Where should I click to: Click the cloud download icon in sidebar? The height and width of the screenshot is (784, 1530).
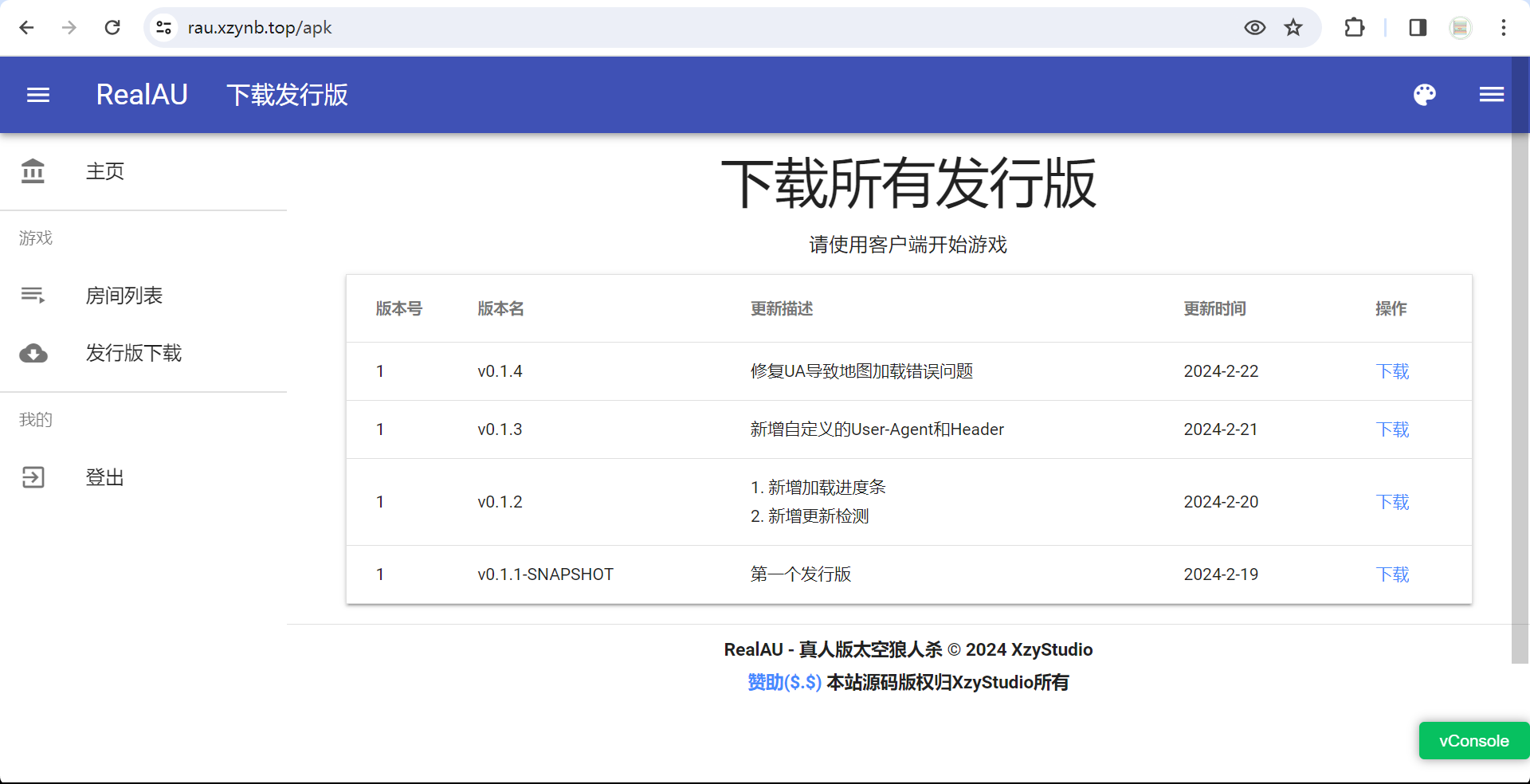pos(33,353)
